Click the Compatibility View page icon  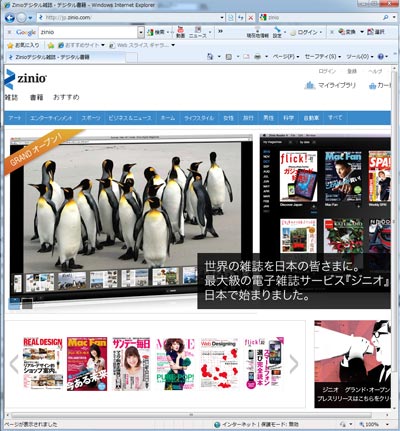230,17
